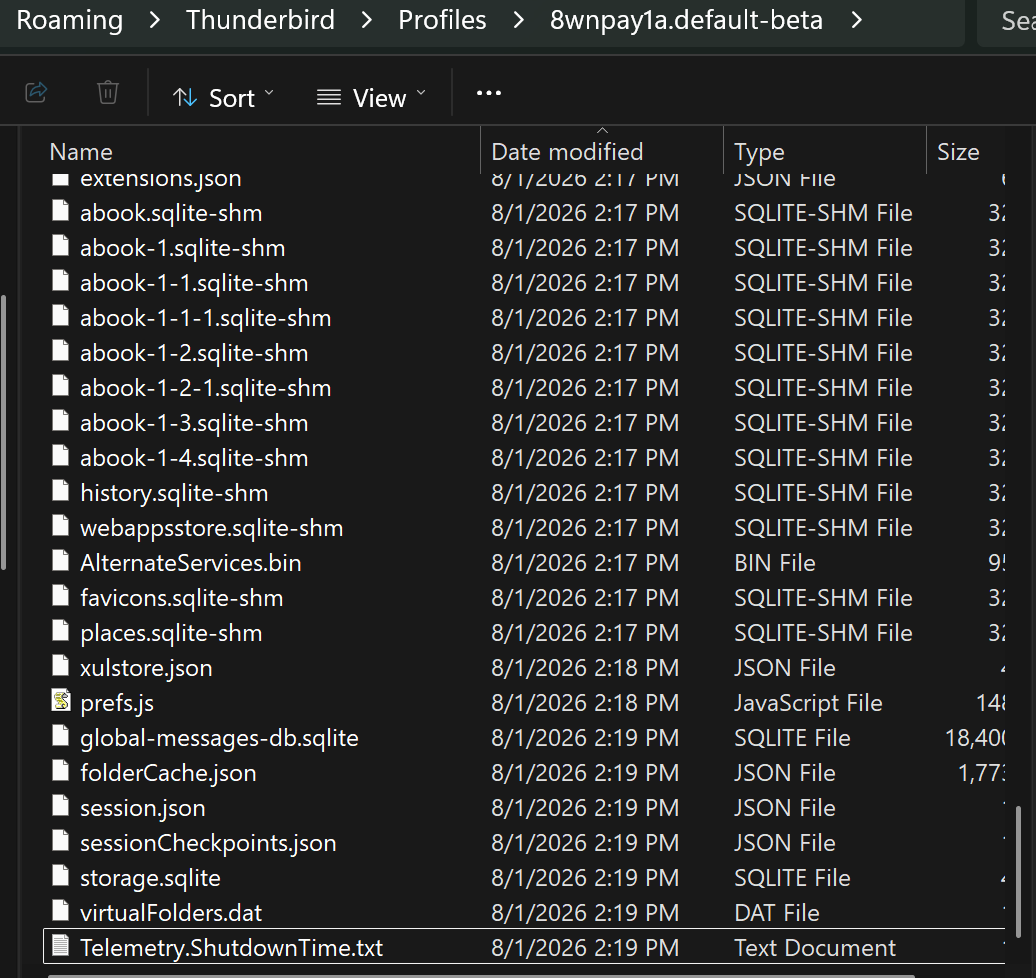The height and width of the screenshot is (978, 1036).
Task: Select the session.json file icon
Action: click(61, 807)
